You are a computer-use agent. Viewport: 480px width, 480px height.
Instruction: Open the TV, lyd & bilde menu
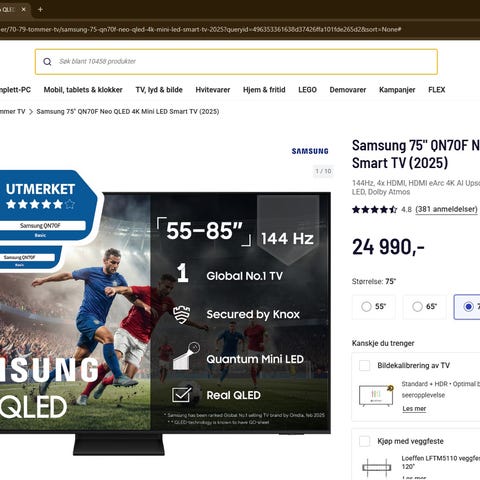(159, 90)
